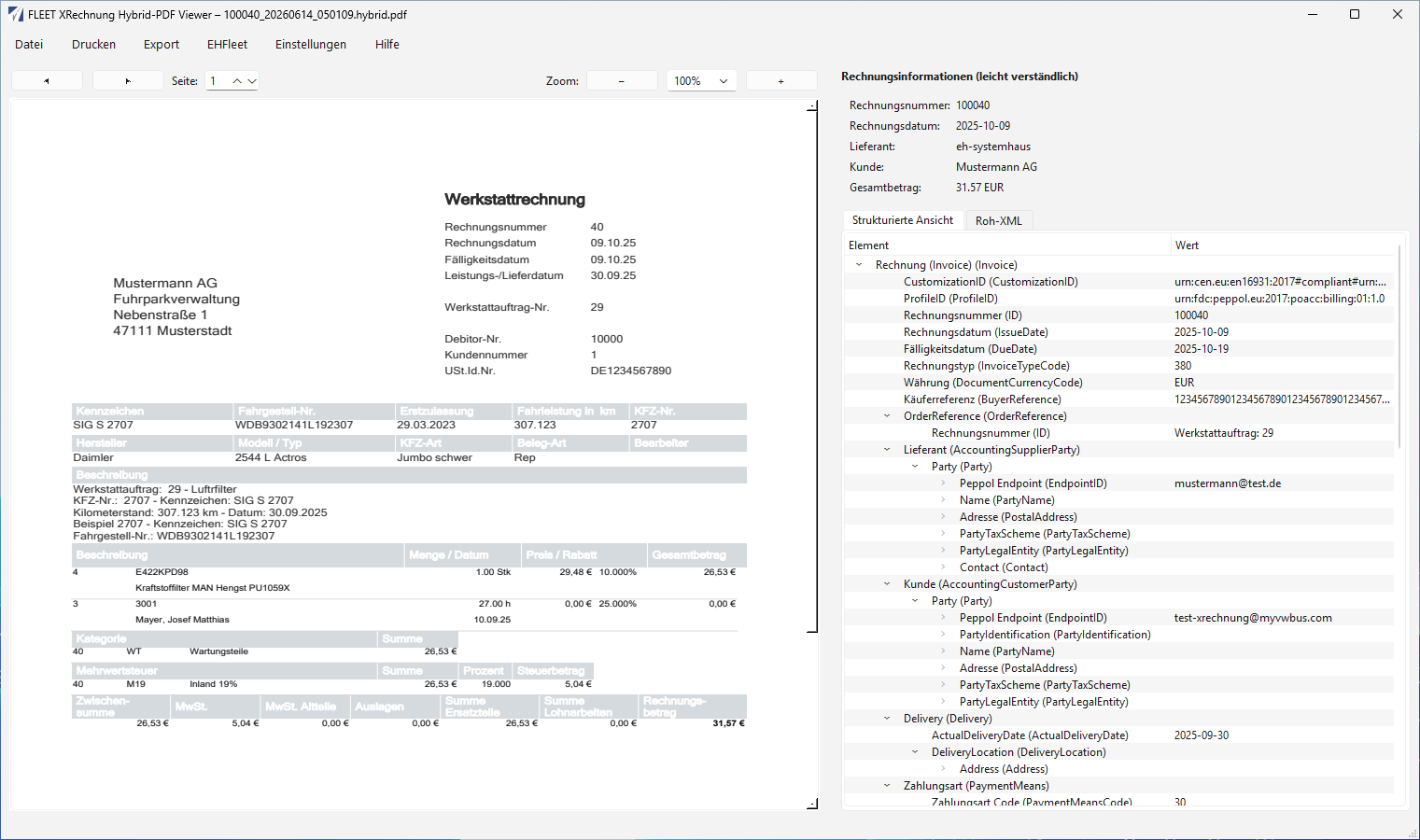The image size is (1420, 840).
Task: Expand Name (PartyName) under Lieferant
Action: (x=943, y=500)
